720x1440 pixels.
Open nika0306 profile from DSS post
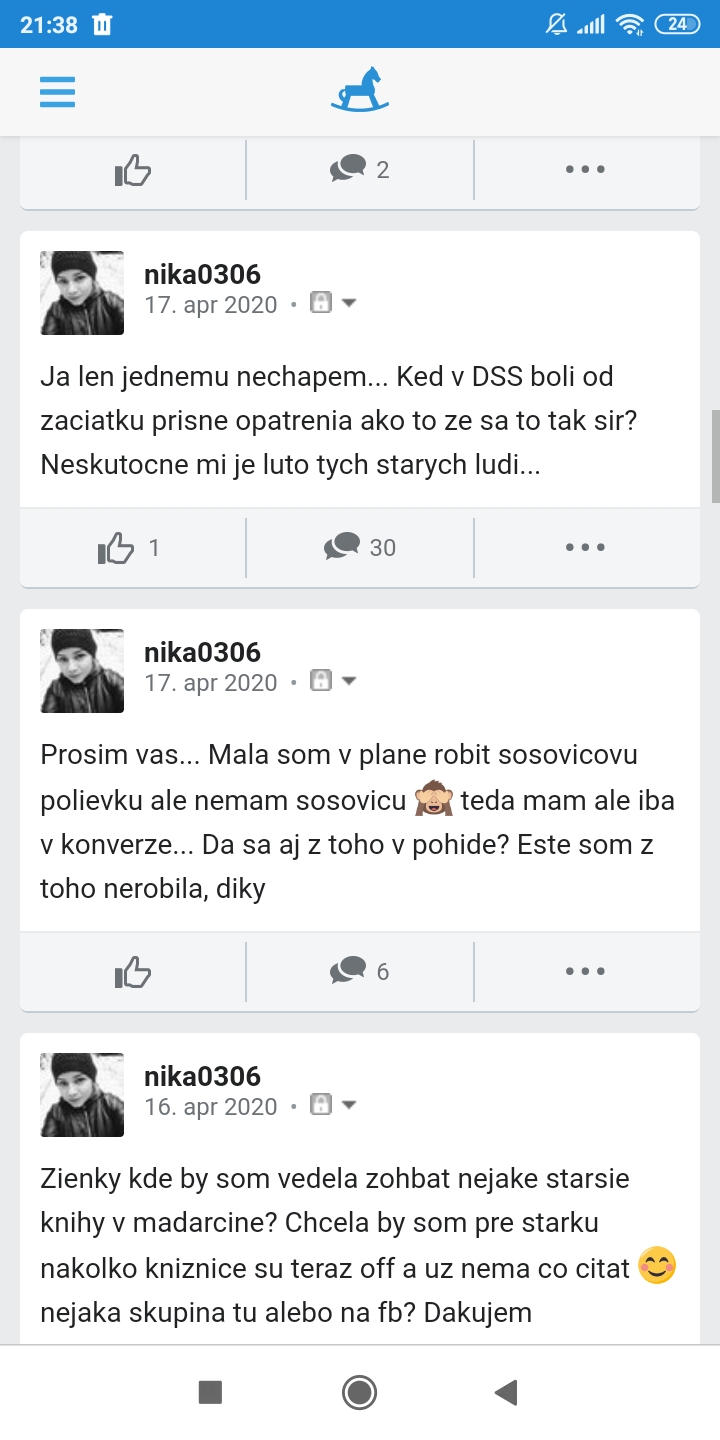pyautogui.click(x=202, y=274)
